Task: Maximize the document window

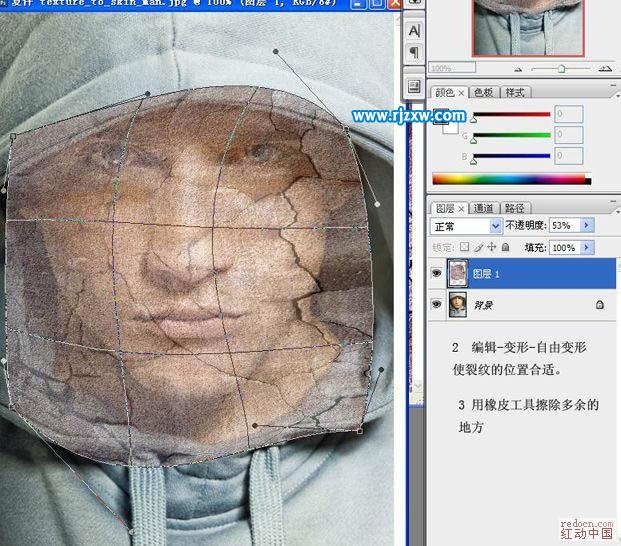Action: [x=377, y=4]
